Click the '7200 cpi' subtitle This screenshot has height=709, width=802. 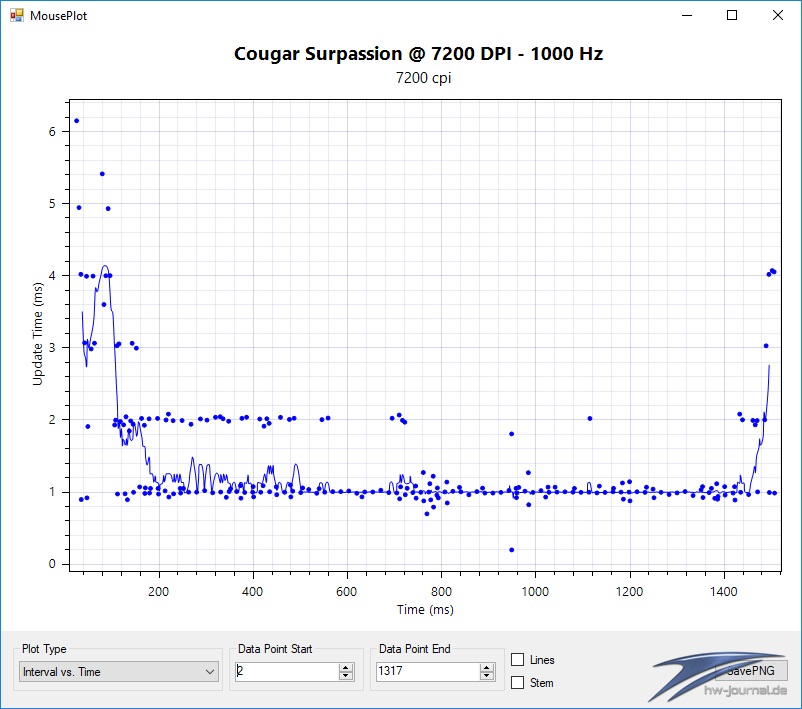click(424, 78)
